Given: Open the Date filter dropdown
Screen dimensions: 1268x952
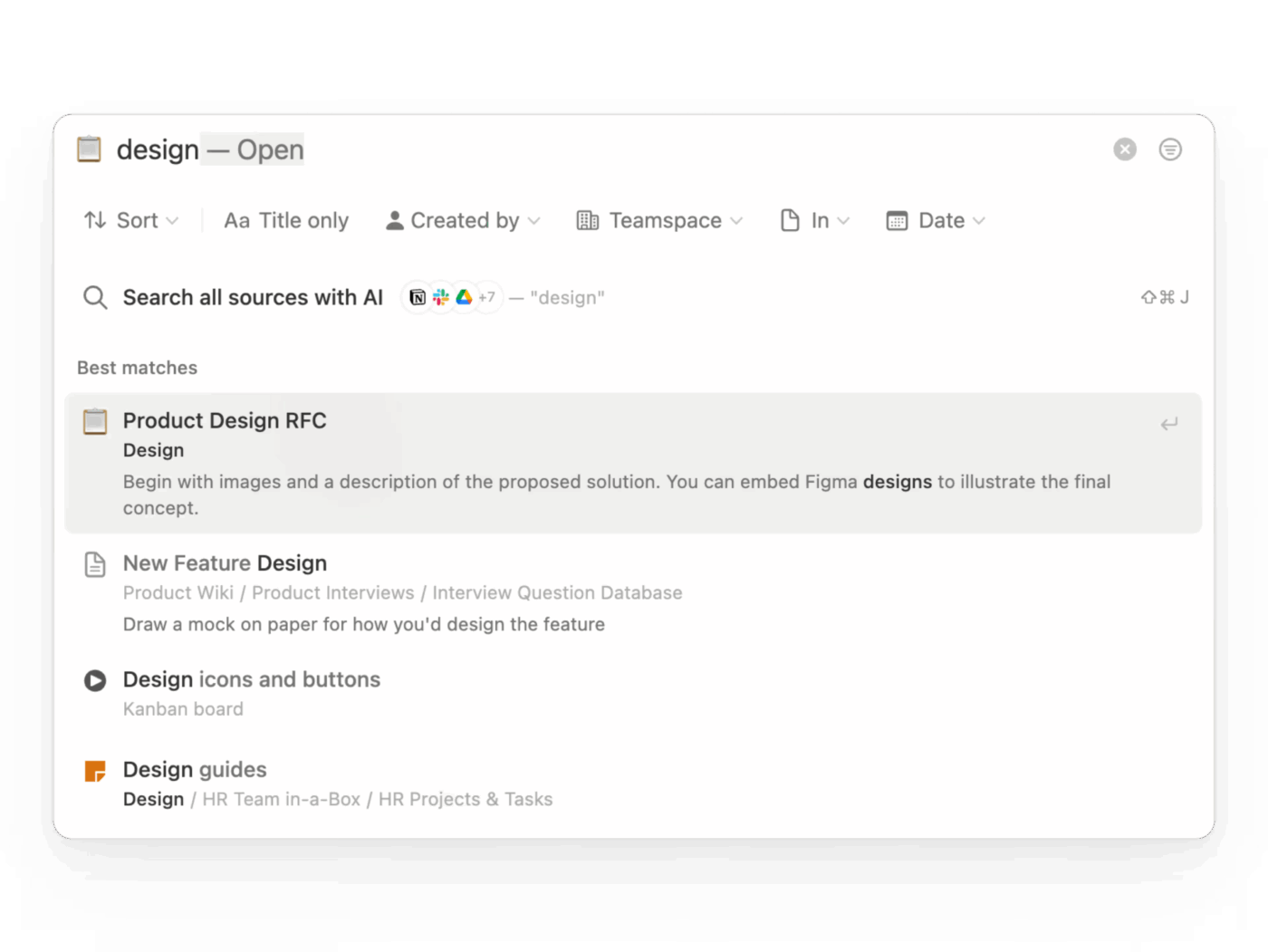Looking at the screenshot, I should (936, 220).
